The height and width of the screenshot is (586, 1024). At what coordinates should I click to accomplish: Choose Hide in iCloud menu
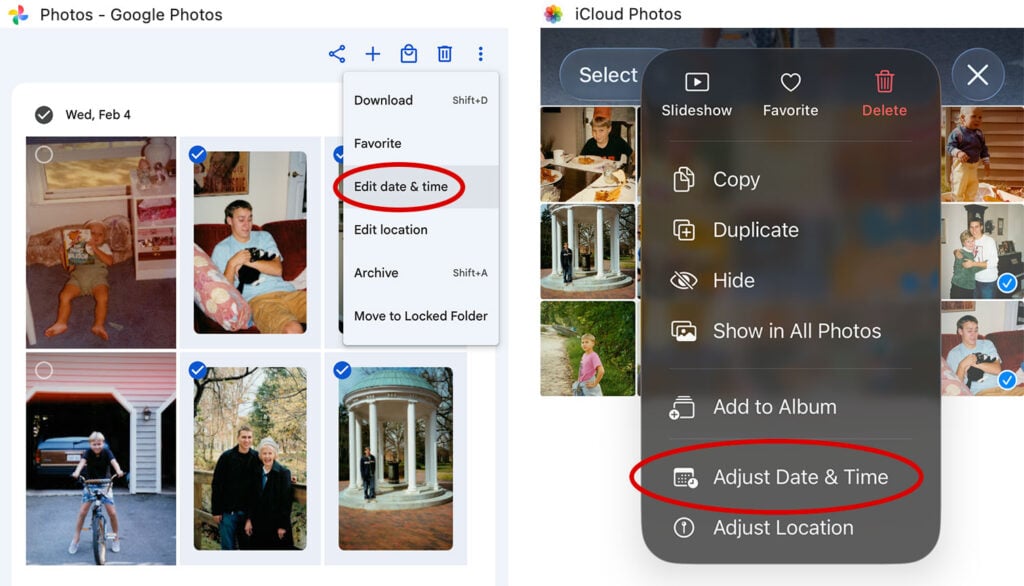[x=791, y=280]
